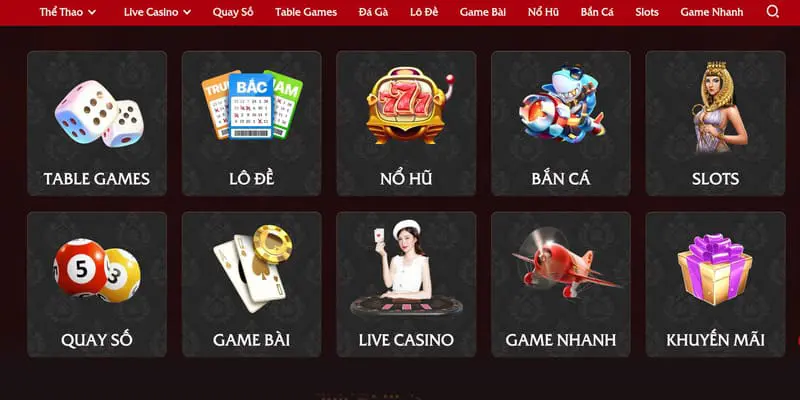
Task: Go to Quay Số in navigation bar
Action: 233,12
